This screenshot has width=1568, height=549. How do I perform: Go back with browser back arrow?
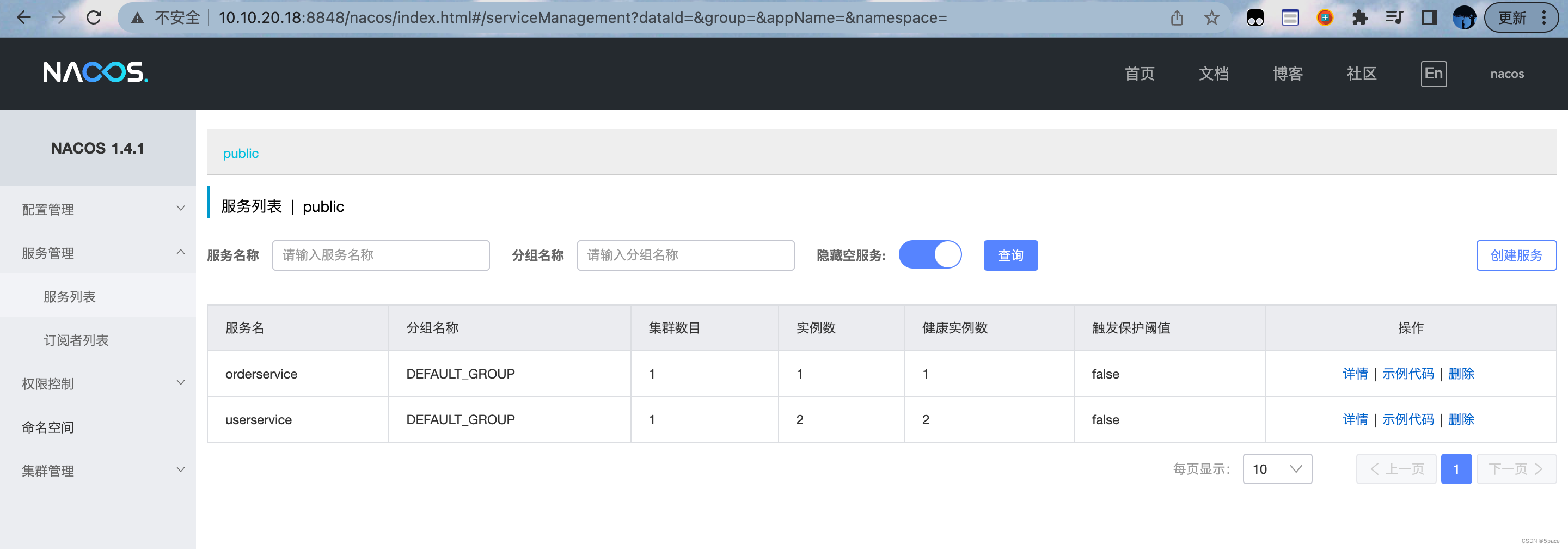pyautogui.click(x=24, y=17)
